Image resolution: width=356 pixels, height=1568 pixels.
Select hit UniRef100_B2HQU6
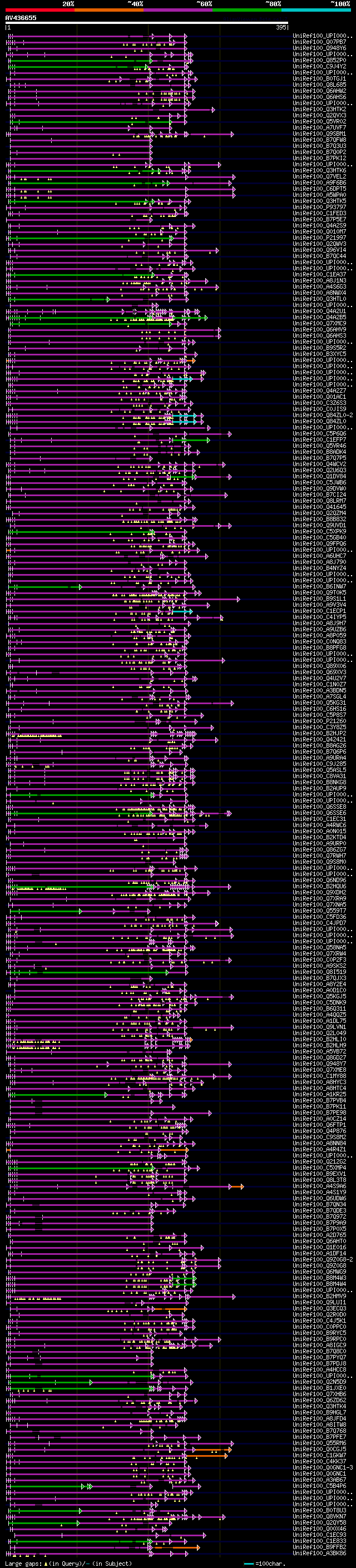319,886
